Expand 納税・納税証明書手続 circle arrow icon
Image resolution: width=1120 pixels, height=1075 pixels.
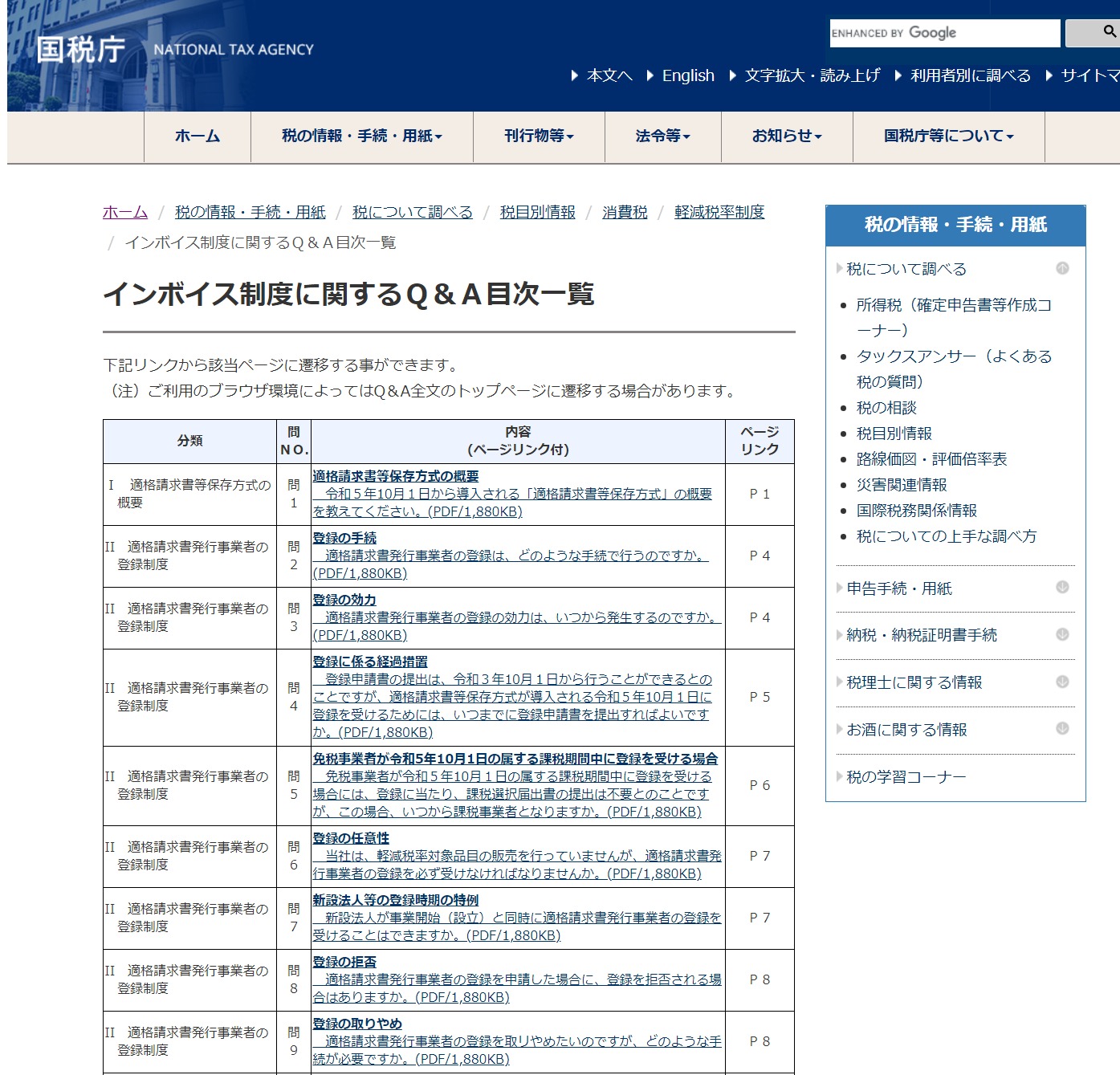pyautogui.click(x=1062, y=634)
